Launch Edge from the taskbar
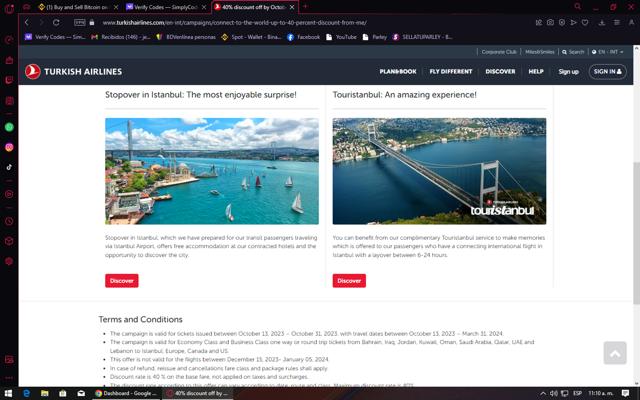Screen dimensions: 640x400 pos(27,393)
